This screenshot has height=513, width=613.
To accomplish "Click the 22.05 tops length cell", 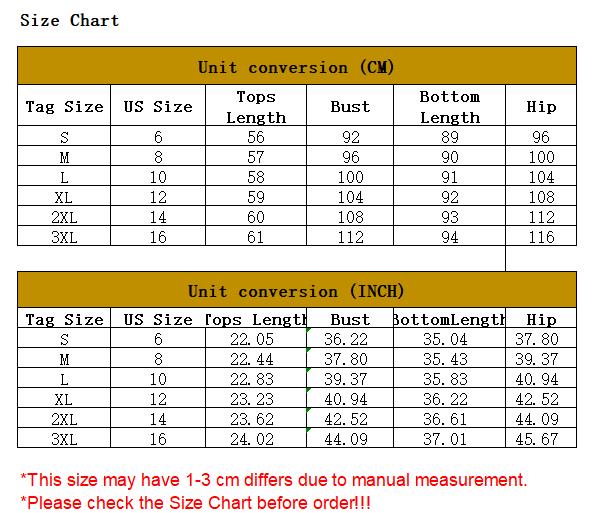I will click(252, 340).
